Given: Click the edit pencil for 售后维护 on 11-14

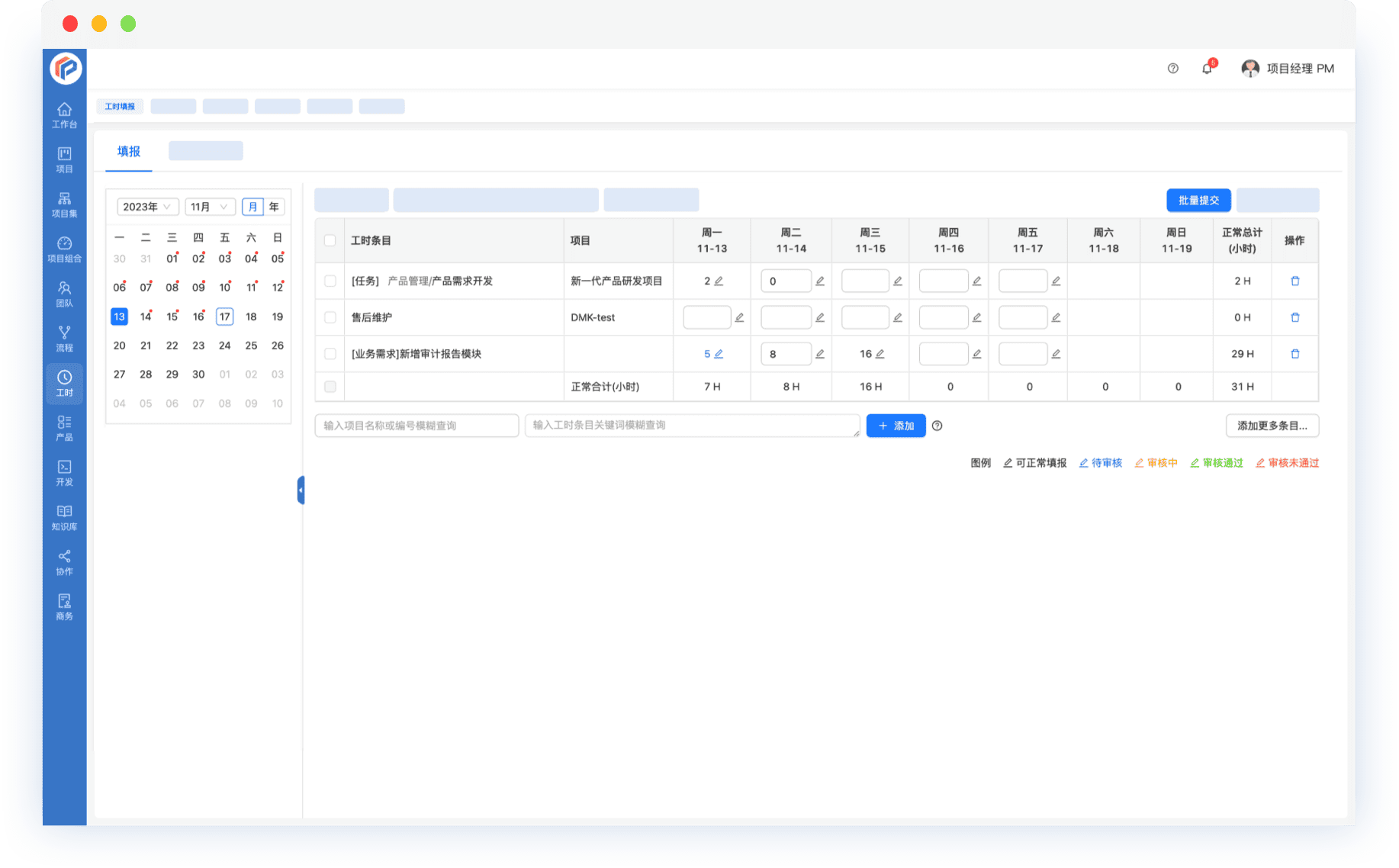Looking at the screenshot, I should (x=820, y=317).
